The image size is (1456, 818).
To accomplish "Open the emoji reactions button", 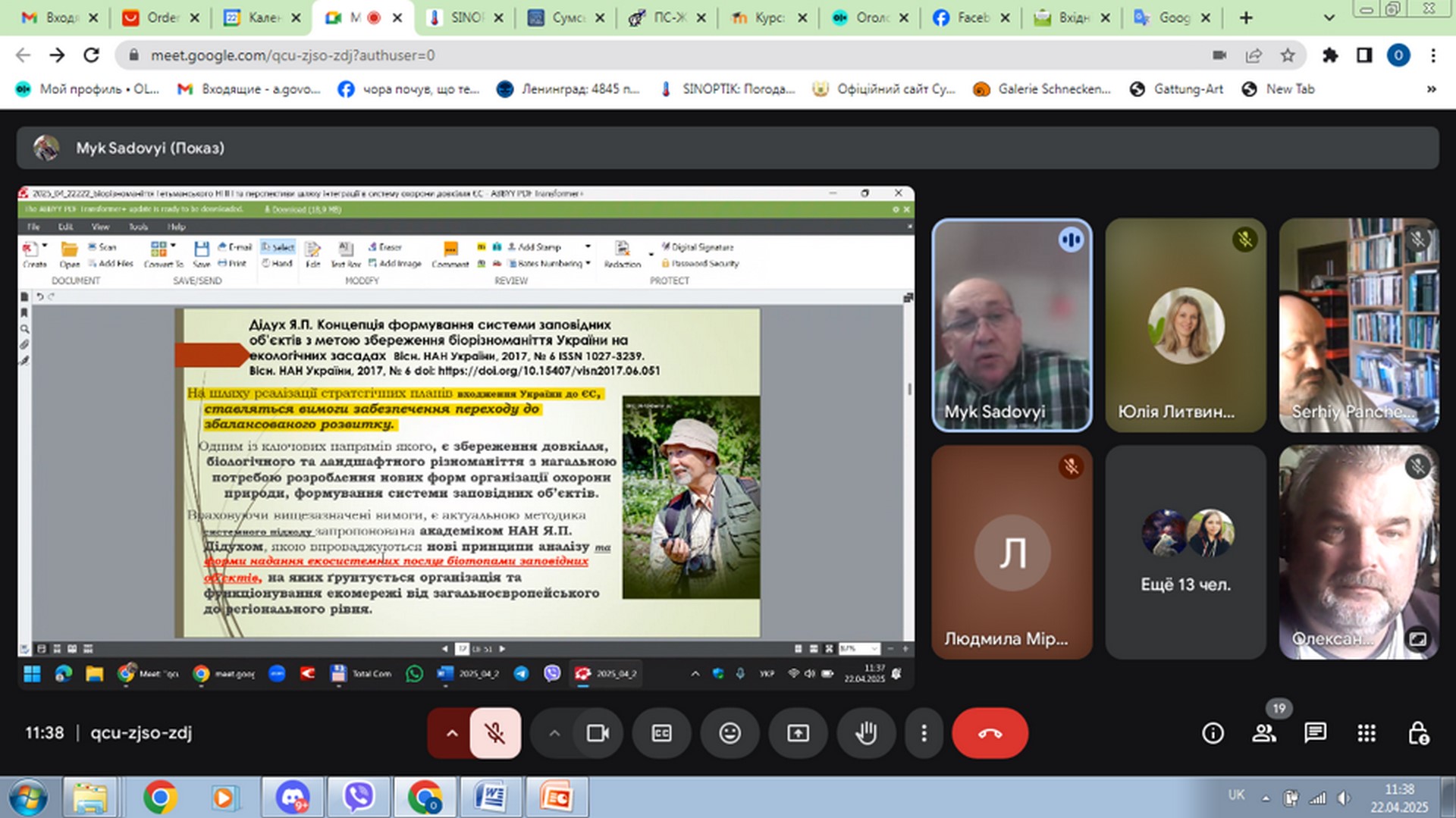I will click(x=730, y=733).
